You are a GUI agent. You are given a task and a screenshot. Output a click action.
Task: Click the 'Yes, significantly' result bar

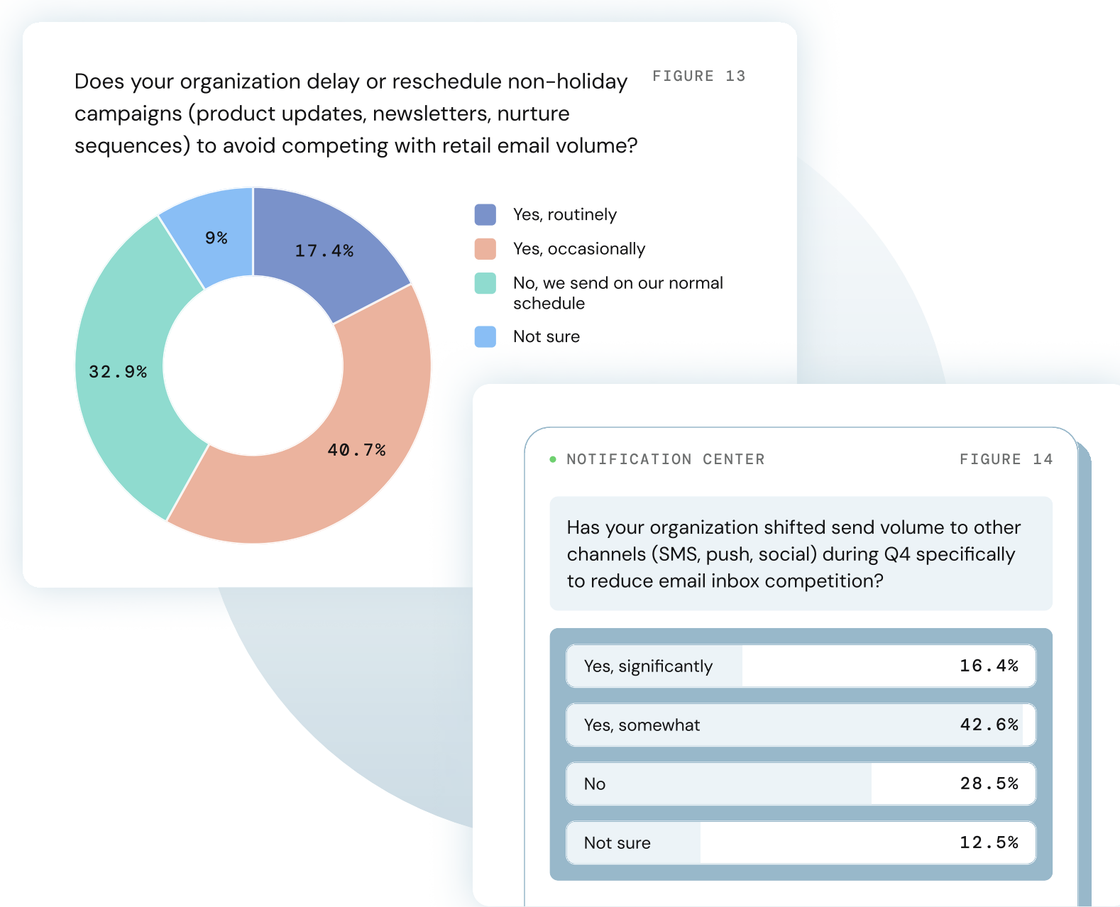[801, 666]
